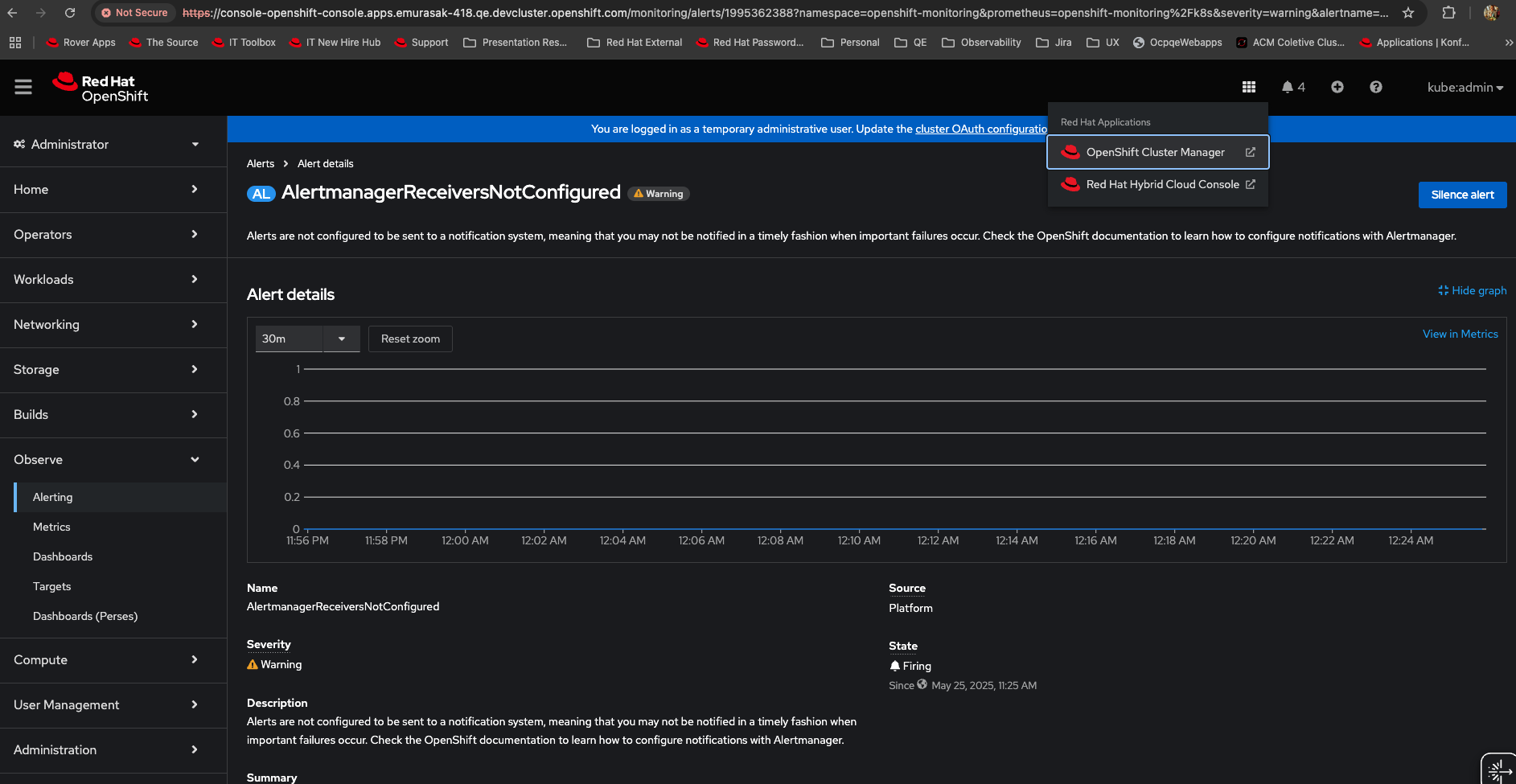Hide the alert graph
The height and width of the screenshot is (784, 1516).
point(1472,290)
